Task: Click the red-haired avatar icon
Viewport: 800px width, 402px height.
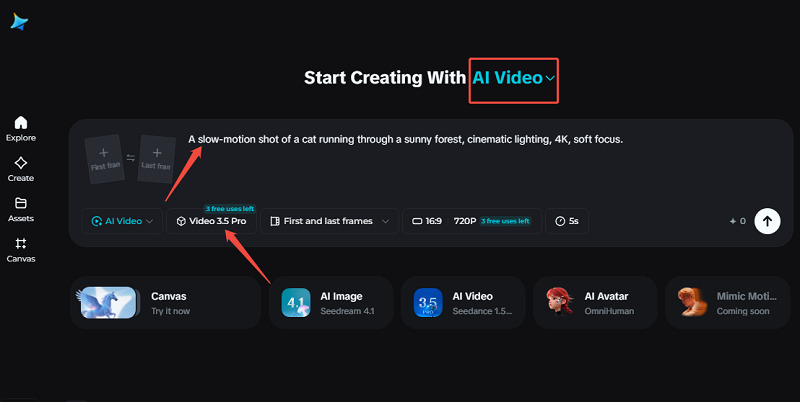Action: pos(560,302)
